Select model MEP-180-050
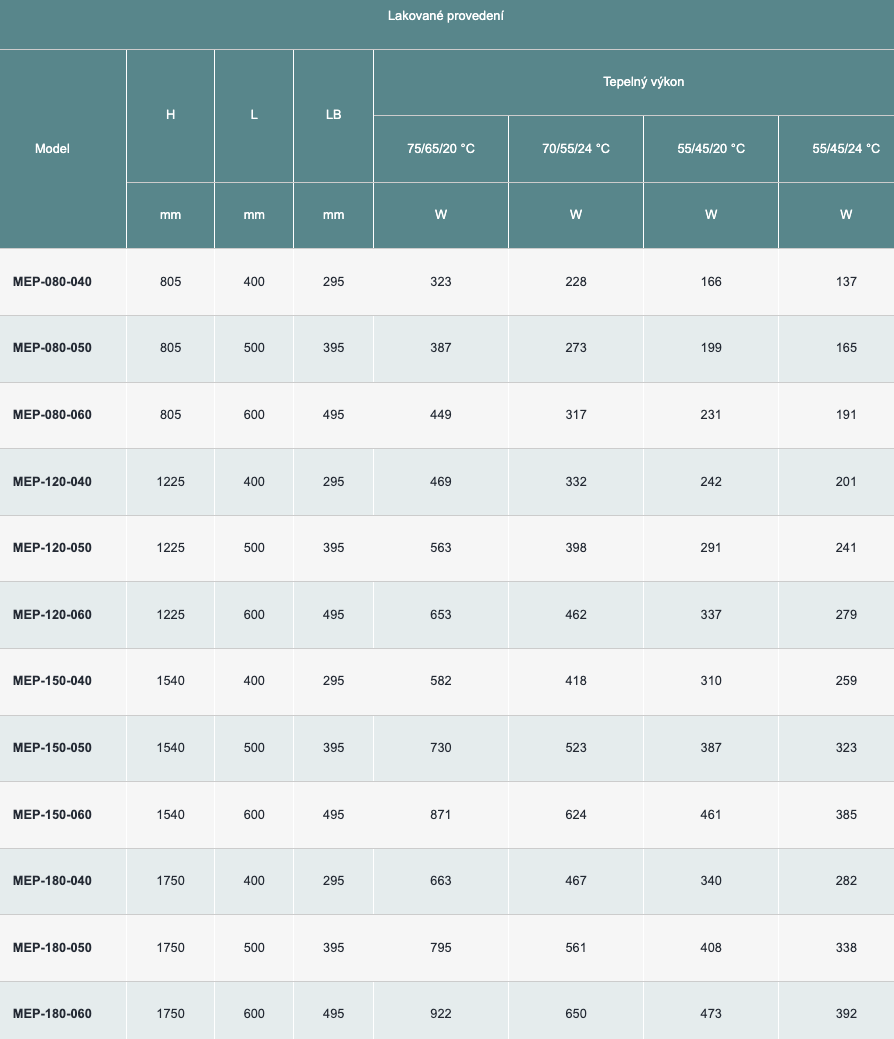Screen dimensions: 894x1039 (x=52, y=948)
